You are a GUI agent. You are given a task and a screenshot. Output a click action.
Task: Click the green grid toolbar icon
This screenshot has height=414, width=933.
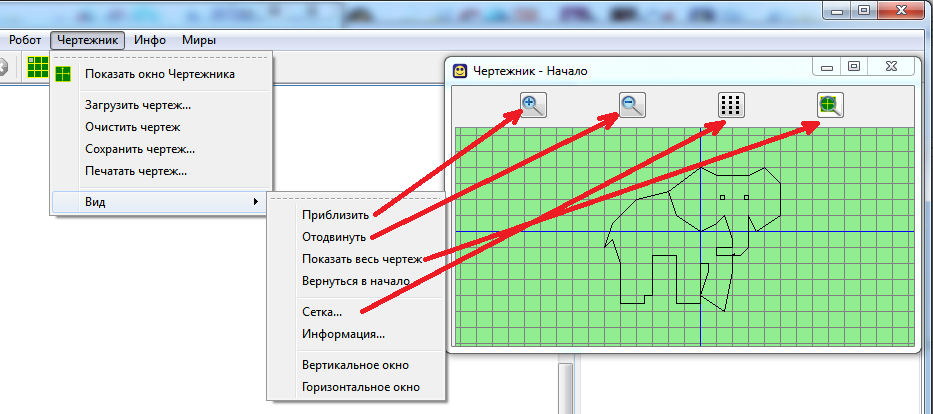[x=38, y=67]
